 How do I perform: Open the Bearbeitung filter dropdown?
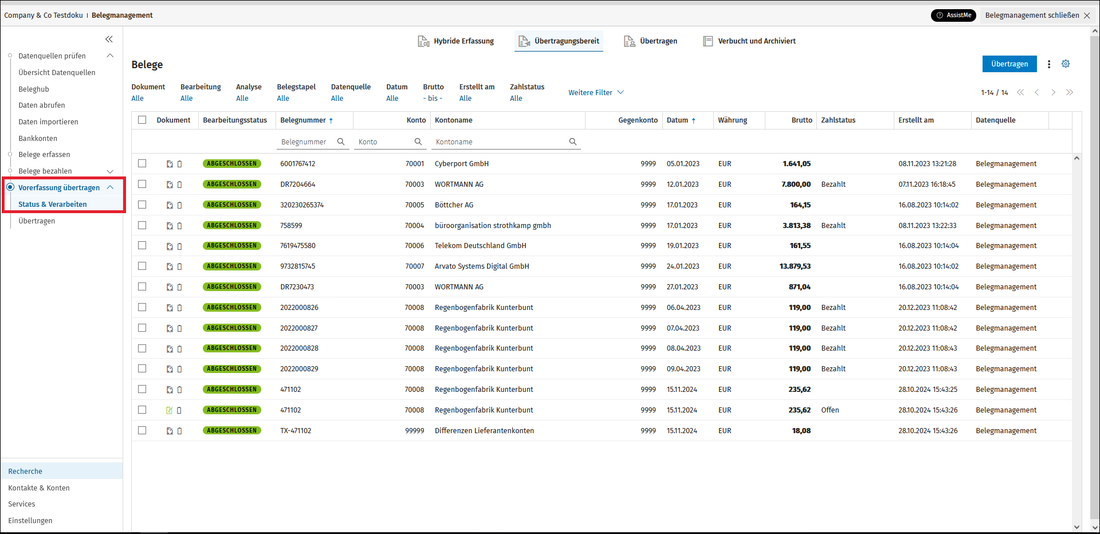pyautogui.click(x=187, y=98)
